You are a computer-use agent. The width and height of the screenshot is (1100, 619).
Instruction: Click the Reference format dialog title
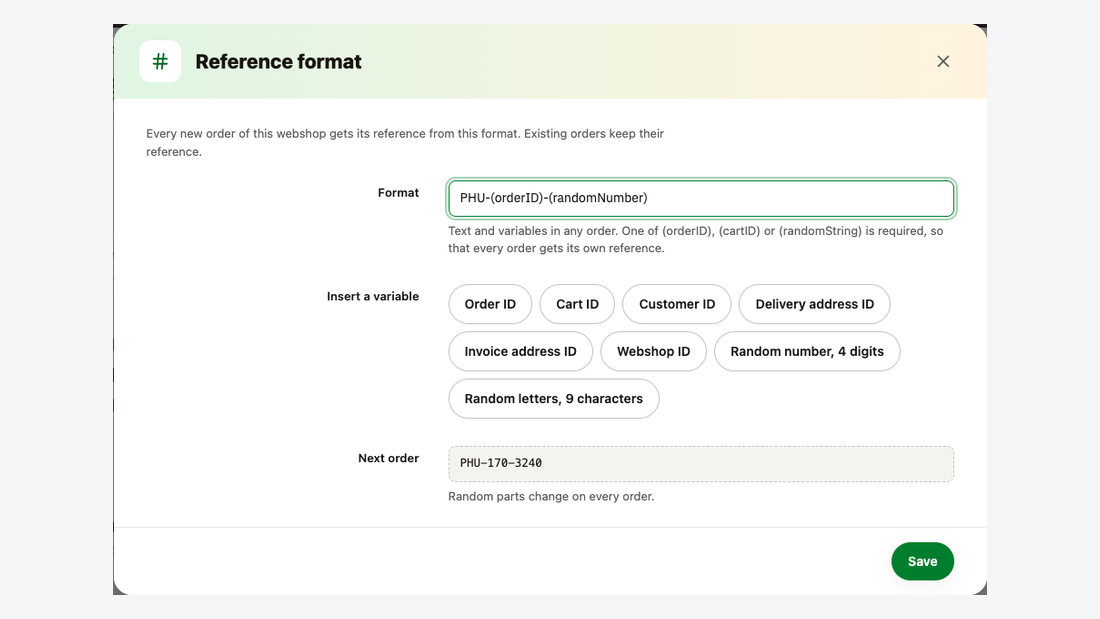click(x=279, y=62)
